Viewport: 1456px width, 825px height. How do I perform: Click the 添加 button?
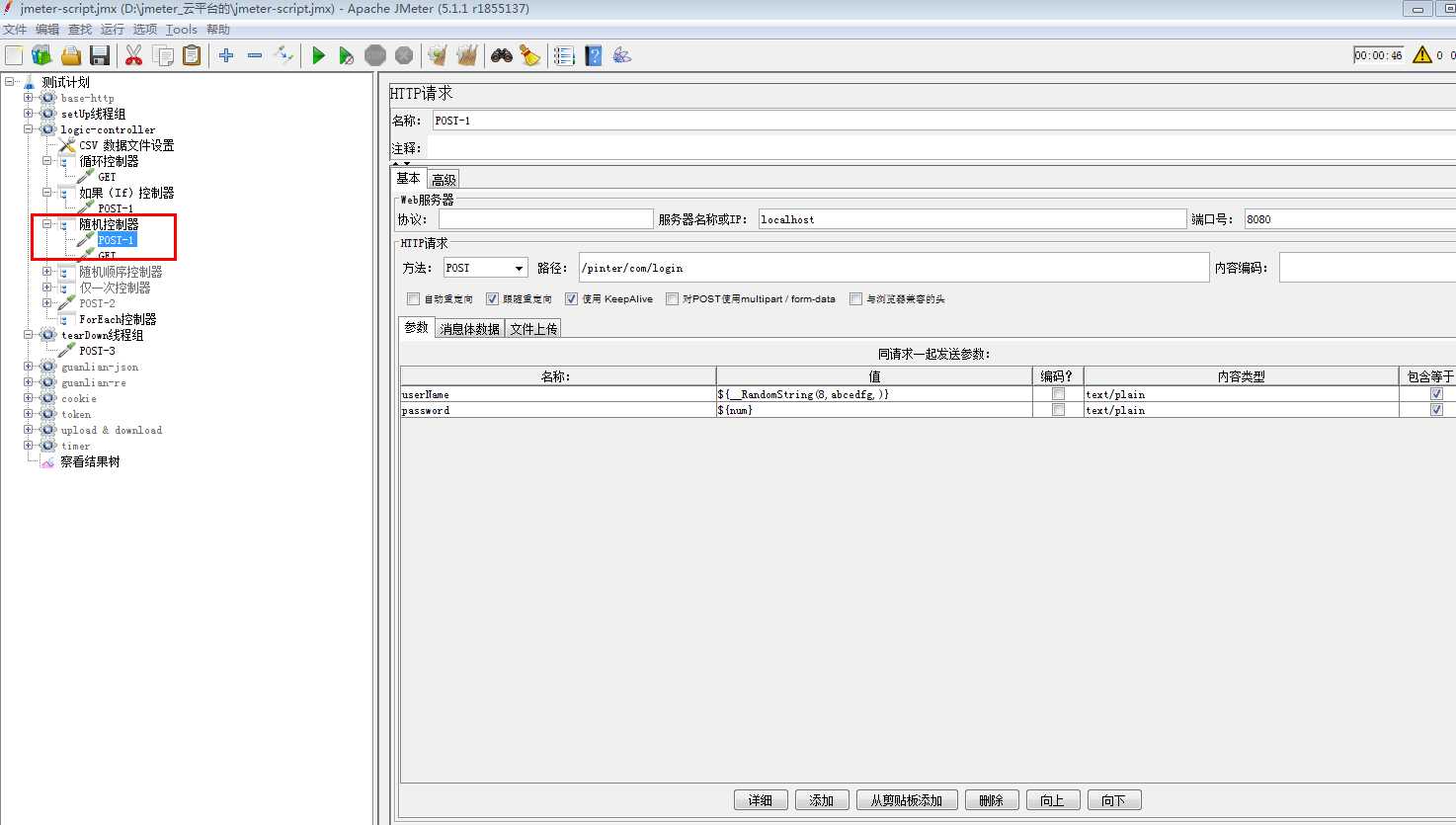pyautogui.click(x=822, y=800)
